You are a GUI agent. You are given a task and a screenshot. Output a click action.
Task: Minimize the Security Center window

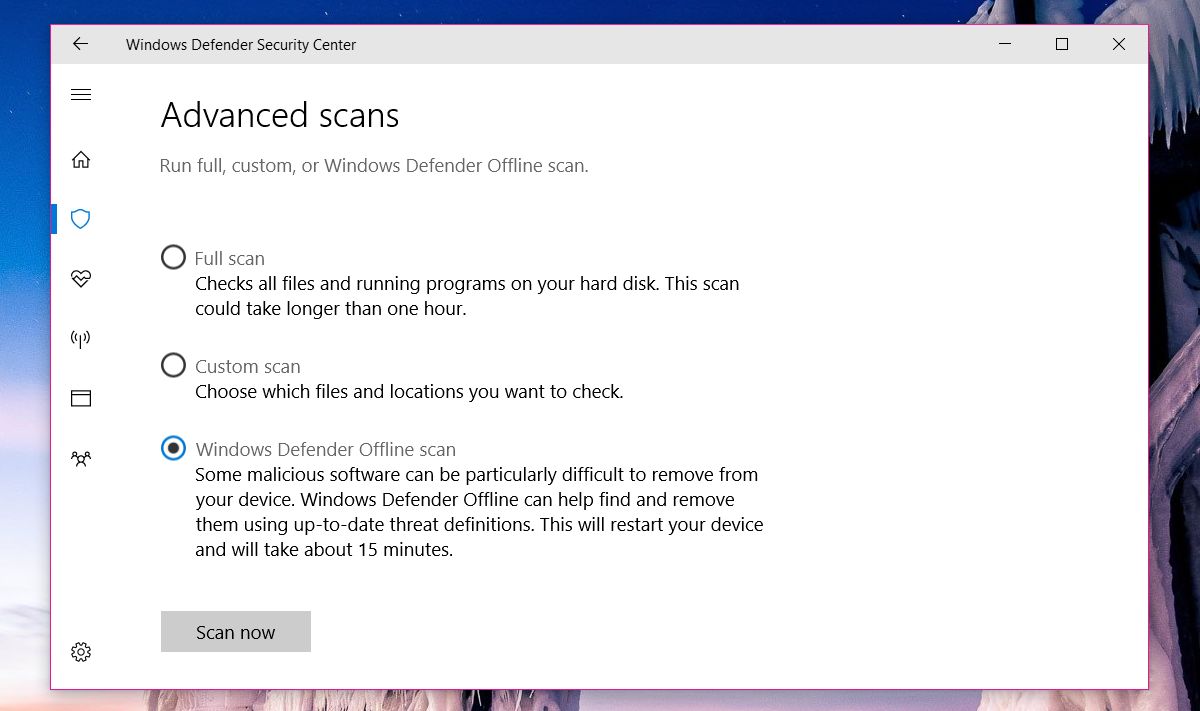pos(1005,44)
